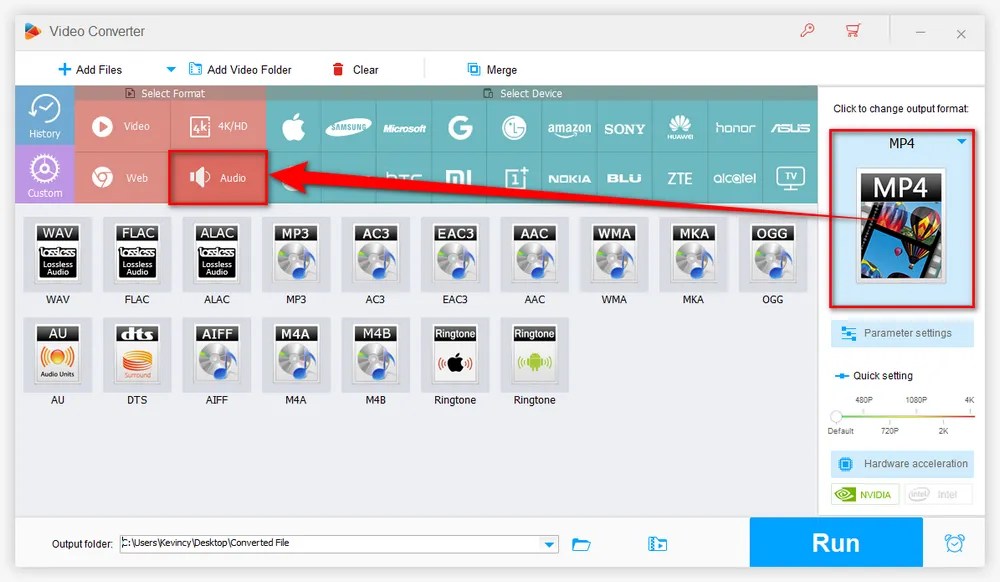Select the Apple Ringtone format

pyautogui.click(x=455, y=354)
